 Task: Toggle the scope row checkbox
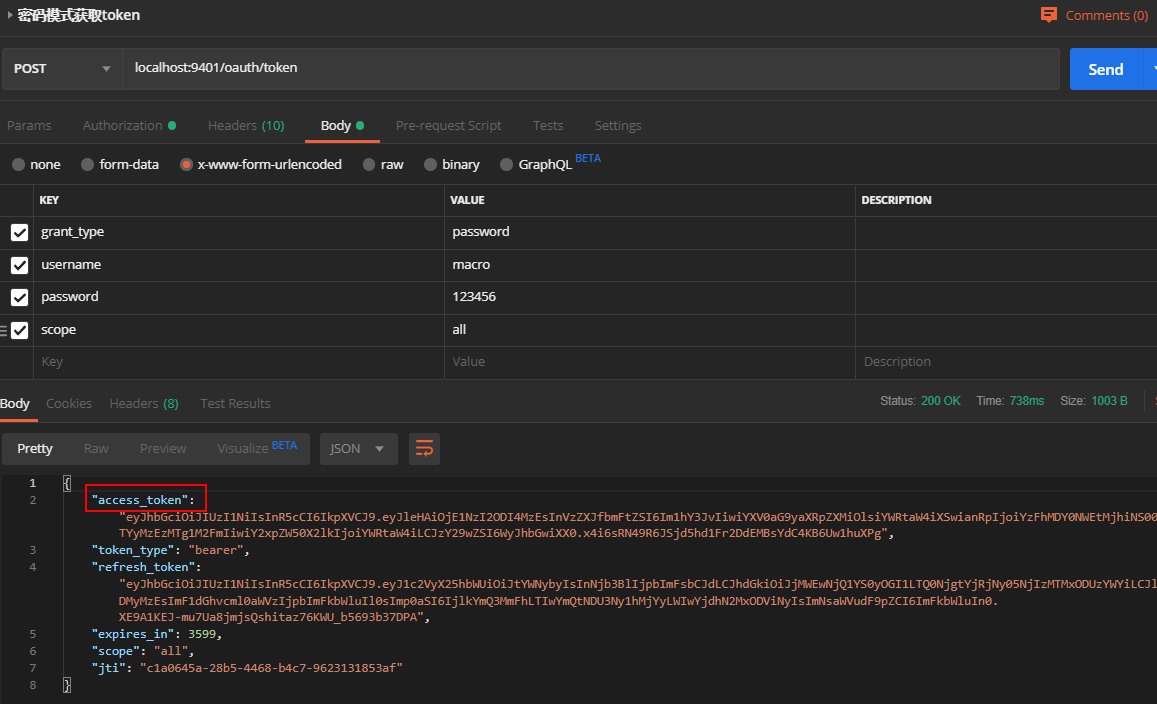point(19,330)
